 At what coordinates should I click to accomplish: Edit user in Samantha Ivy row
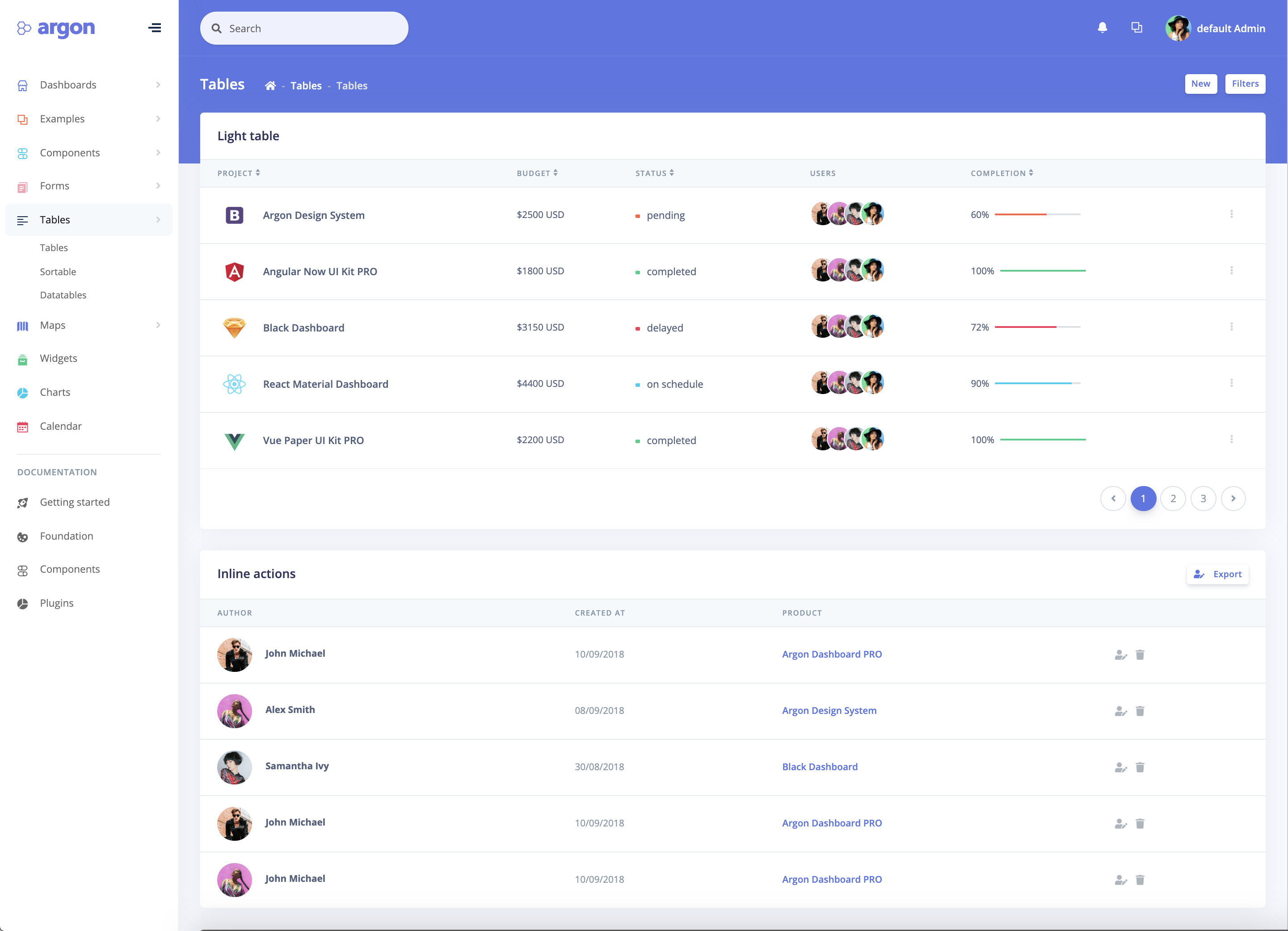1120,767
